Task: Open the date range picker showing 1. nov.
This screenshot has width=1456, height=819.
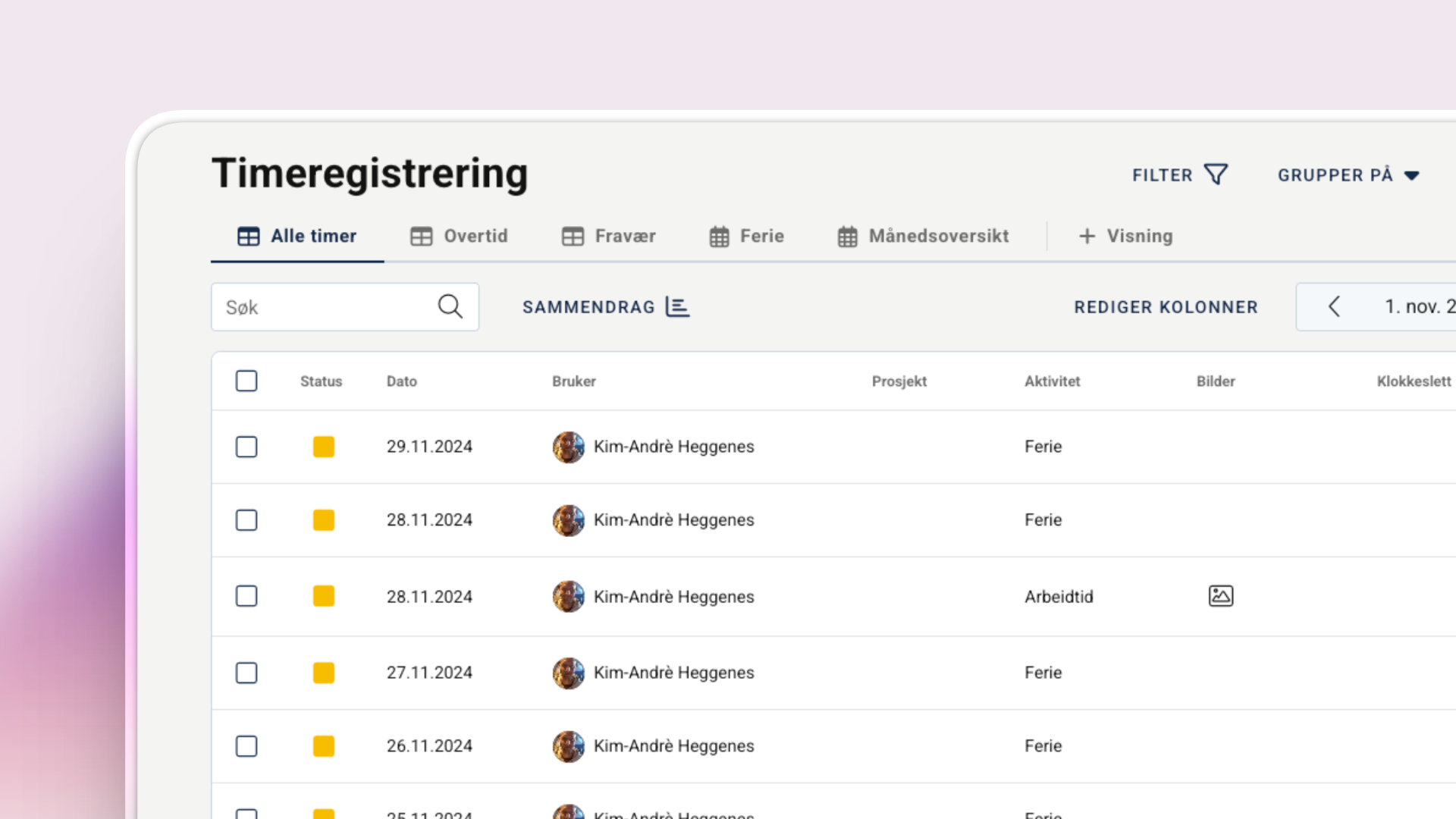Action: click(x=1418, y=306)
